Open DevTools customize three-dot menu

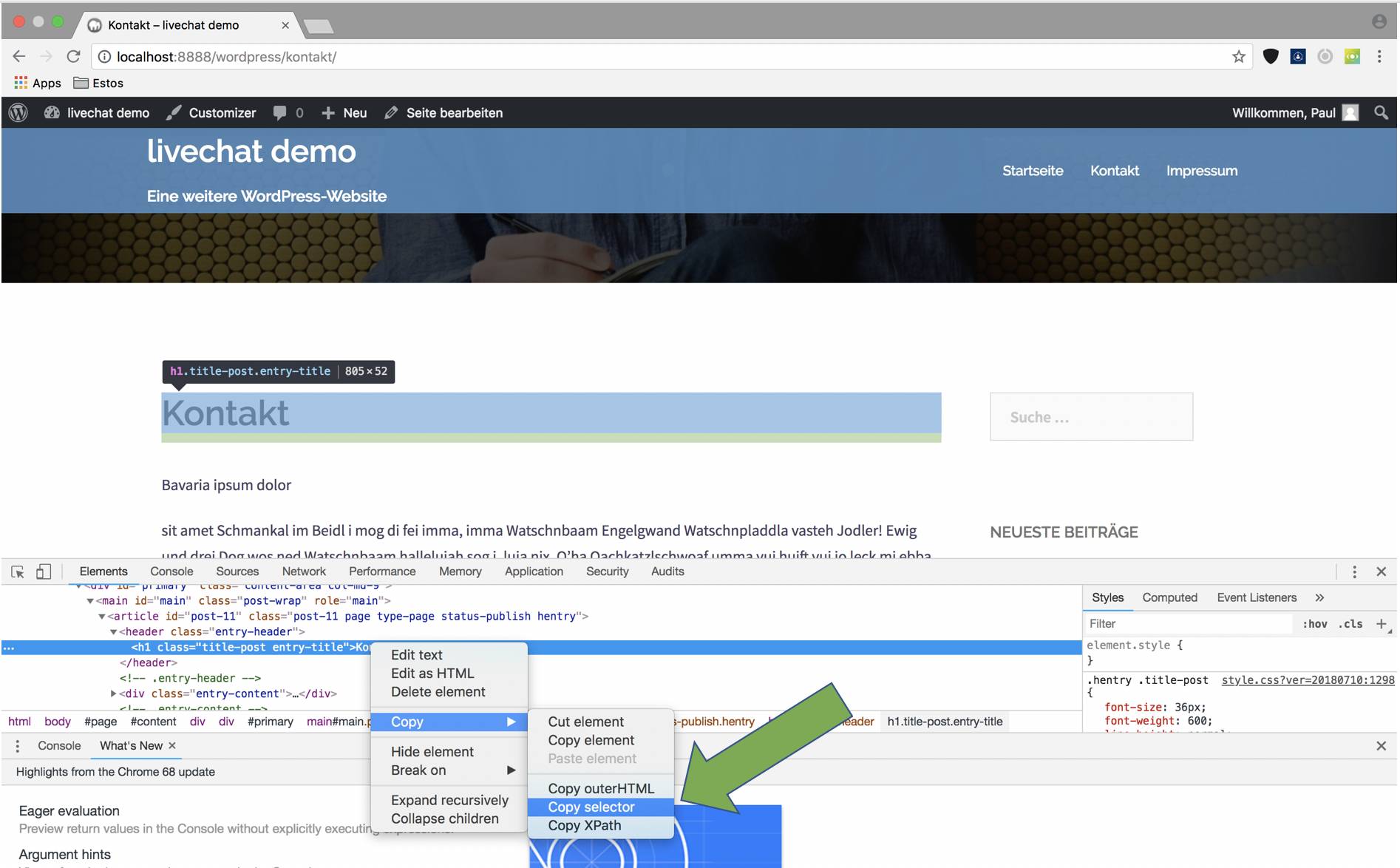(1354, 572)
